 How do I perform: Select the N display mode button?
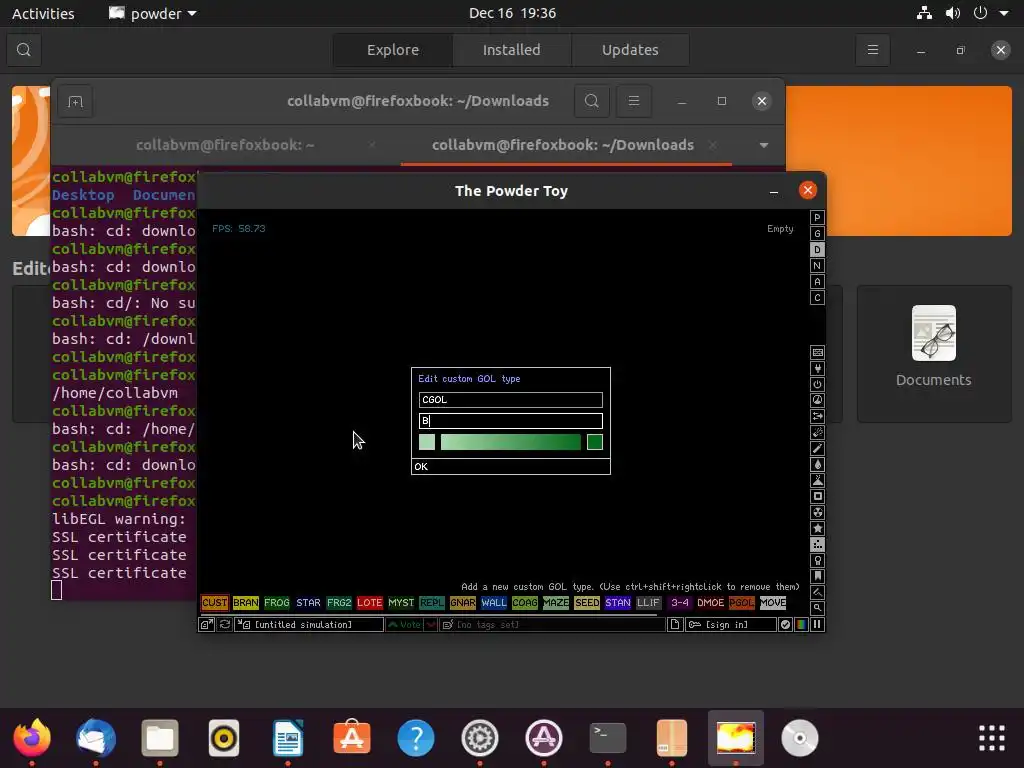point(817,266)
